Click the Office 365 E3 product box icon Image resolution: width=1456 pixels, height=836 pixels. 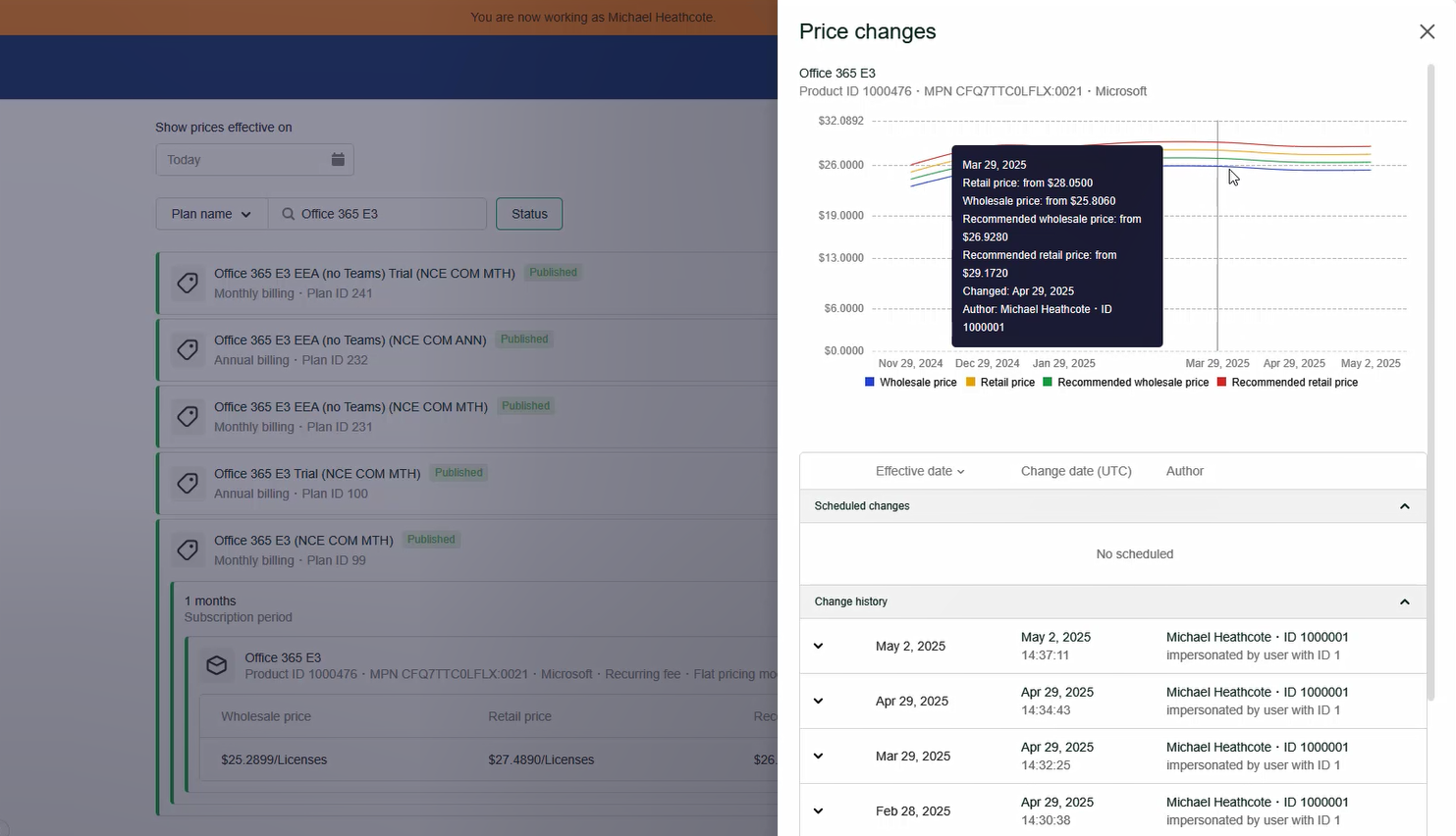tap(217, 666)
